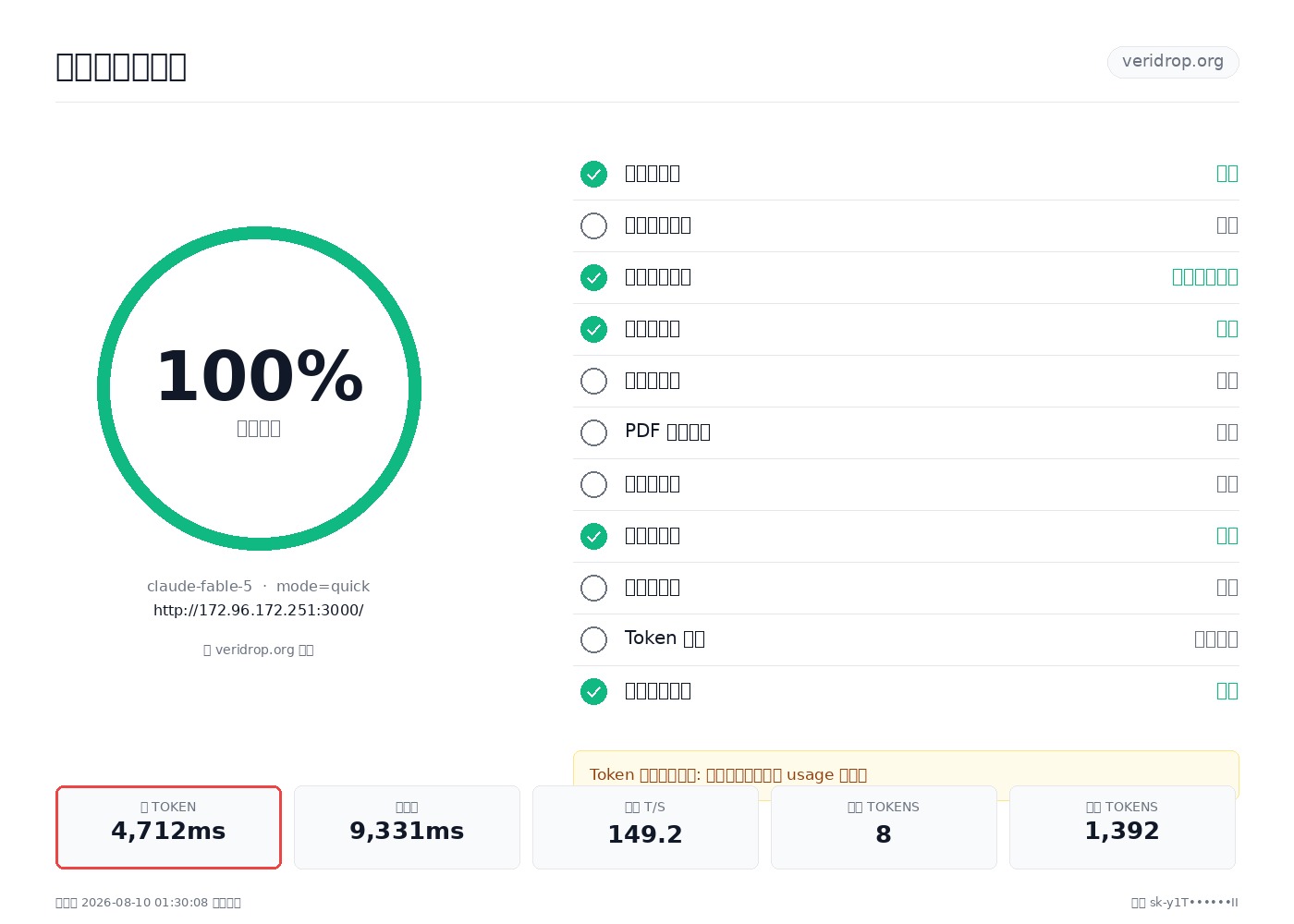Click the 149.2 T/S stat card
This screenshot has width=1294, height=924.
click(x=645, y=827)
